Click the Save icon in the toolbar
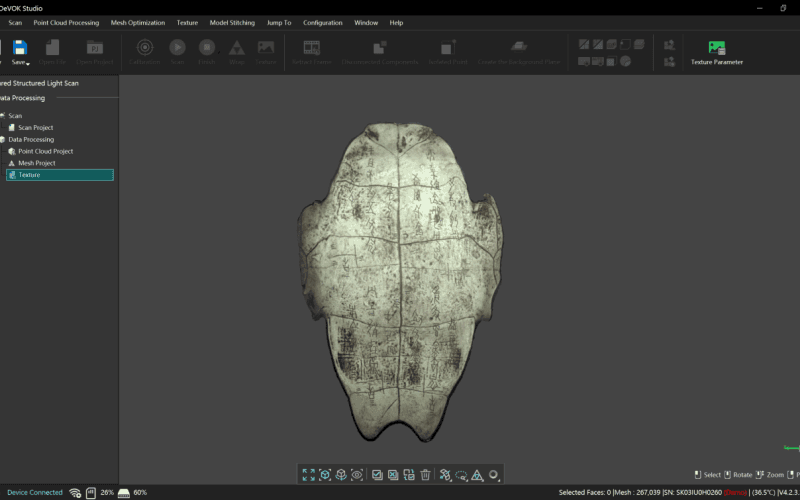Viewport: 800px width, 500px height. point(19,46)
